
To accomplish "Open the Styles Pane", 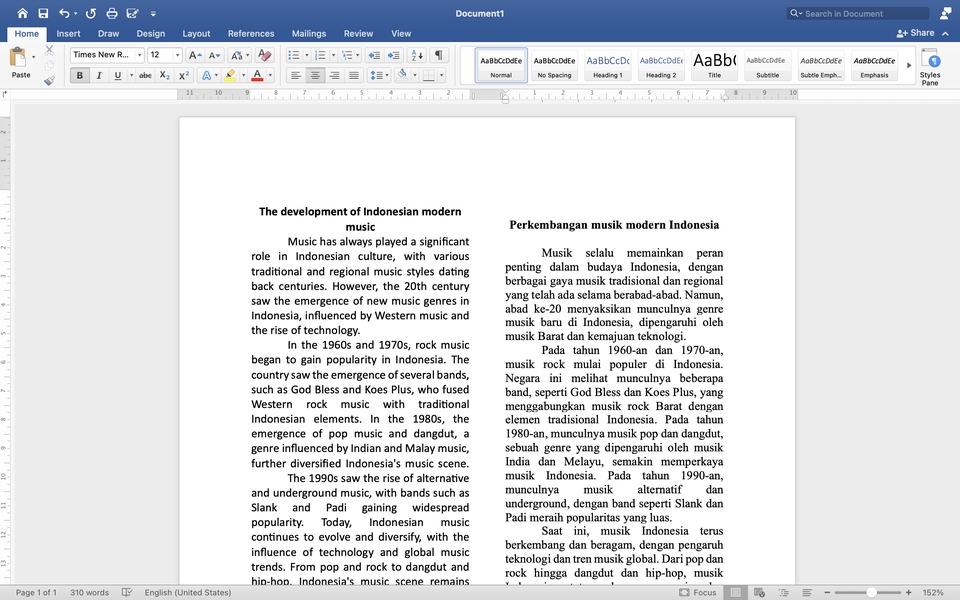I will (x=930, y=67).
